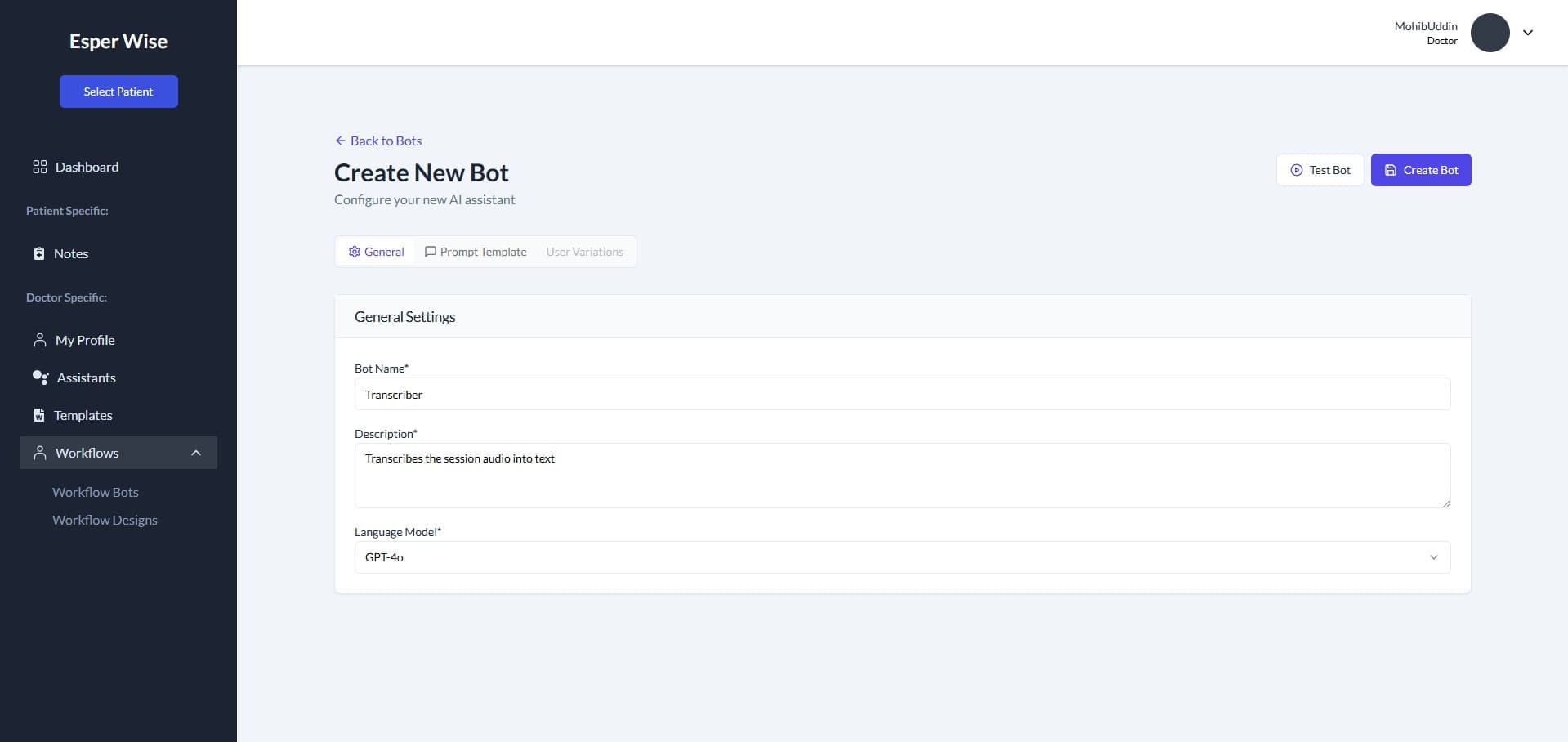Viewport: 1568px width, 742px height.
Task: Click the Templates document icon
Action: coord(38,415)
